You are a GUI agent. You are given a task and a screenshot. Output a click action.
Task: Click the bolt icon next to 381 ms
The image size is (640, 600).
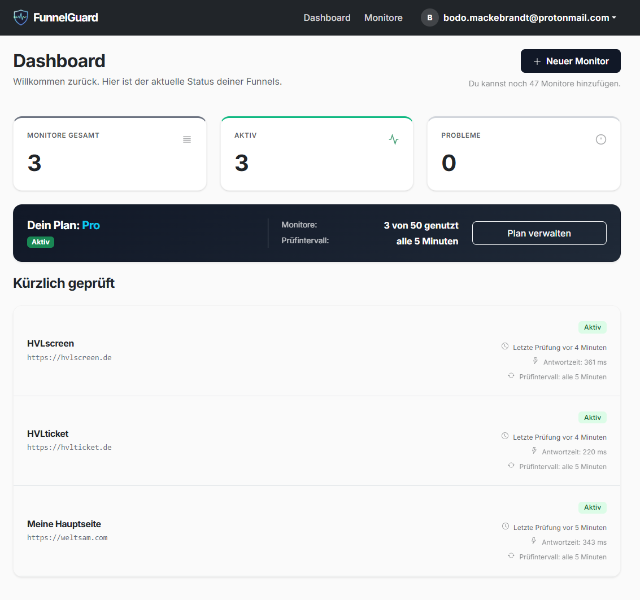tap(535, 361)
